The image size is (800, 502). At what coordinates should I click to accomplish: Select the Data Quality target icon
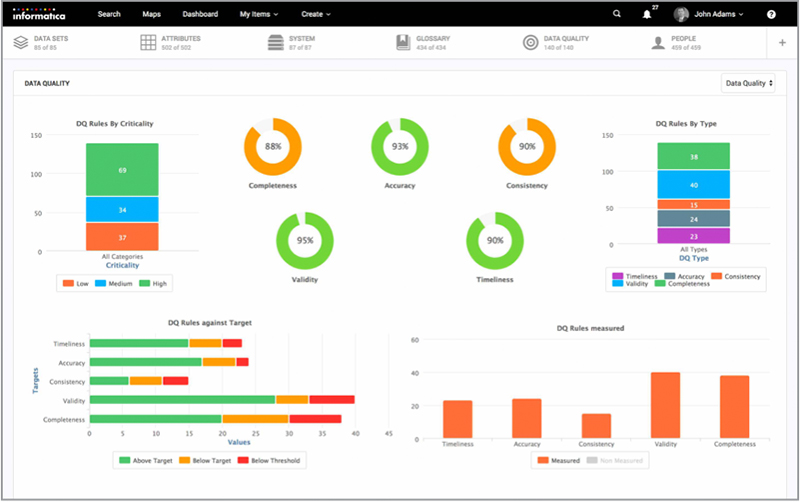pyautogui.click(x=530, y=42)
